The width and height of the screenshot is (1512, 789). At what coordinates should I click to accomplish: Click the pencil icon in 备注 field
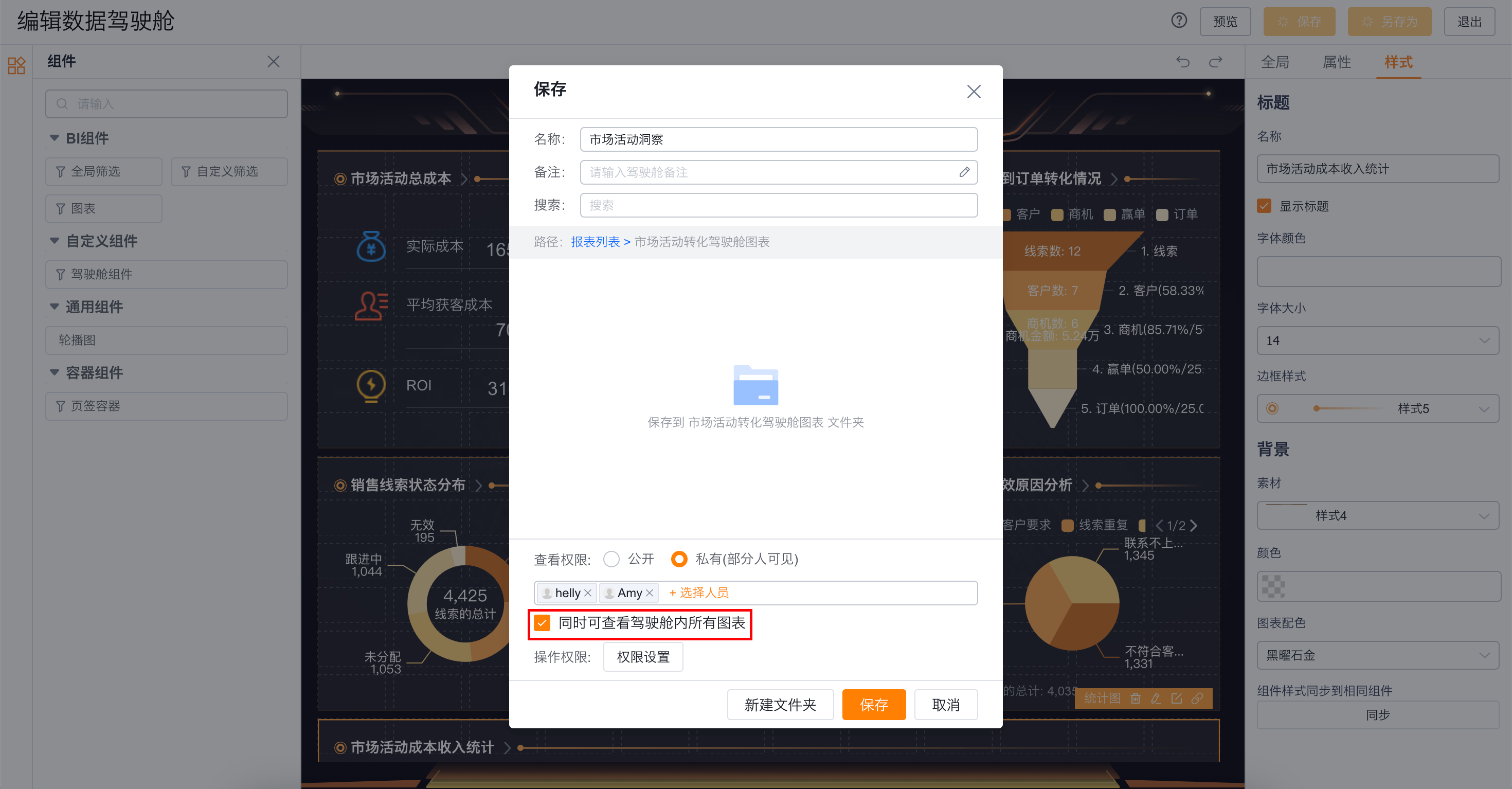(964, 172)
